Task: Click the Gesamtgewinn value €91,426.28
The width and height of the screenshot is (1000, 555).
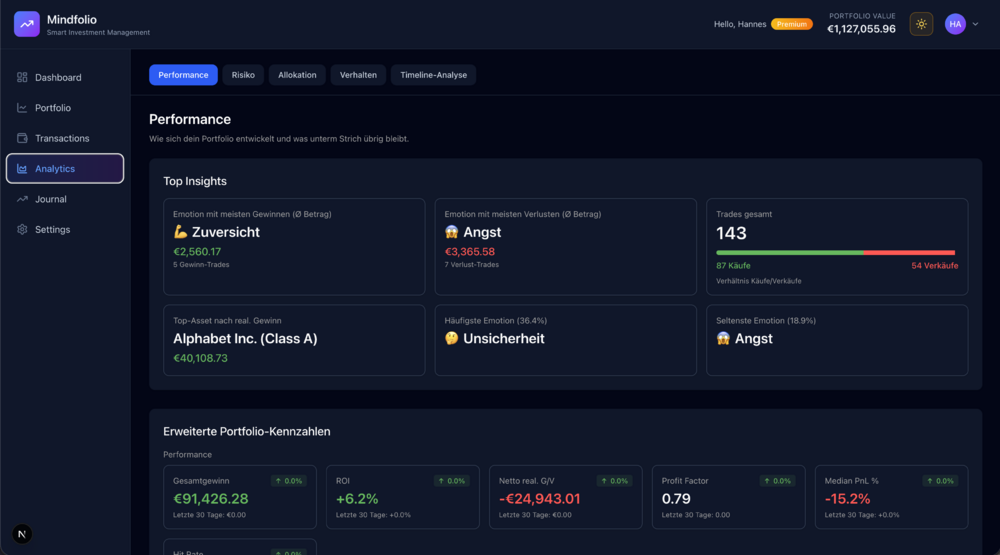Action: pos(210,498)
